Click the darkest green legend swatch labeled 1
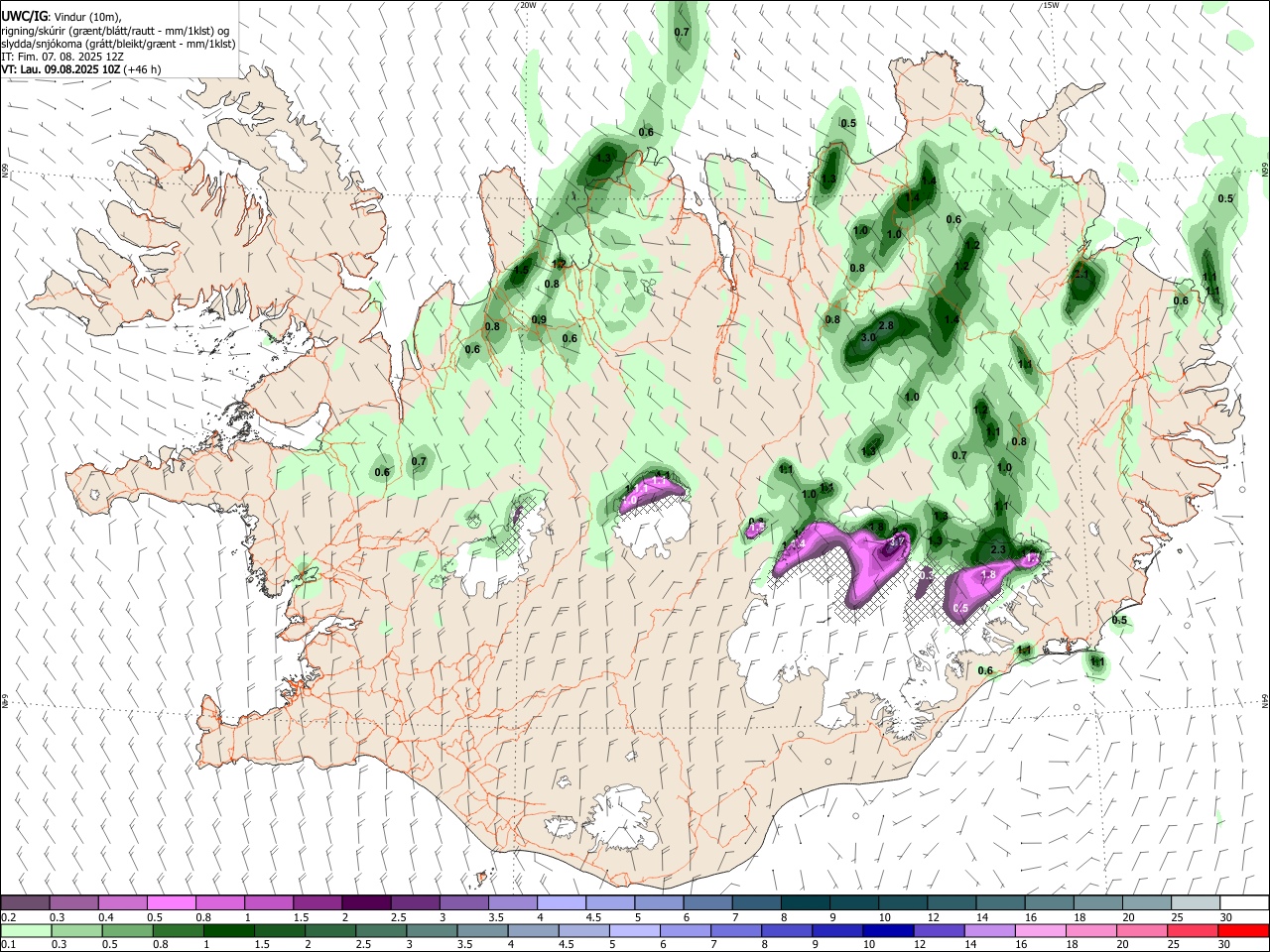 pyautogui.click(x=228, y=930)
